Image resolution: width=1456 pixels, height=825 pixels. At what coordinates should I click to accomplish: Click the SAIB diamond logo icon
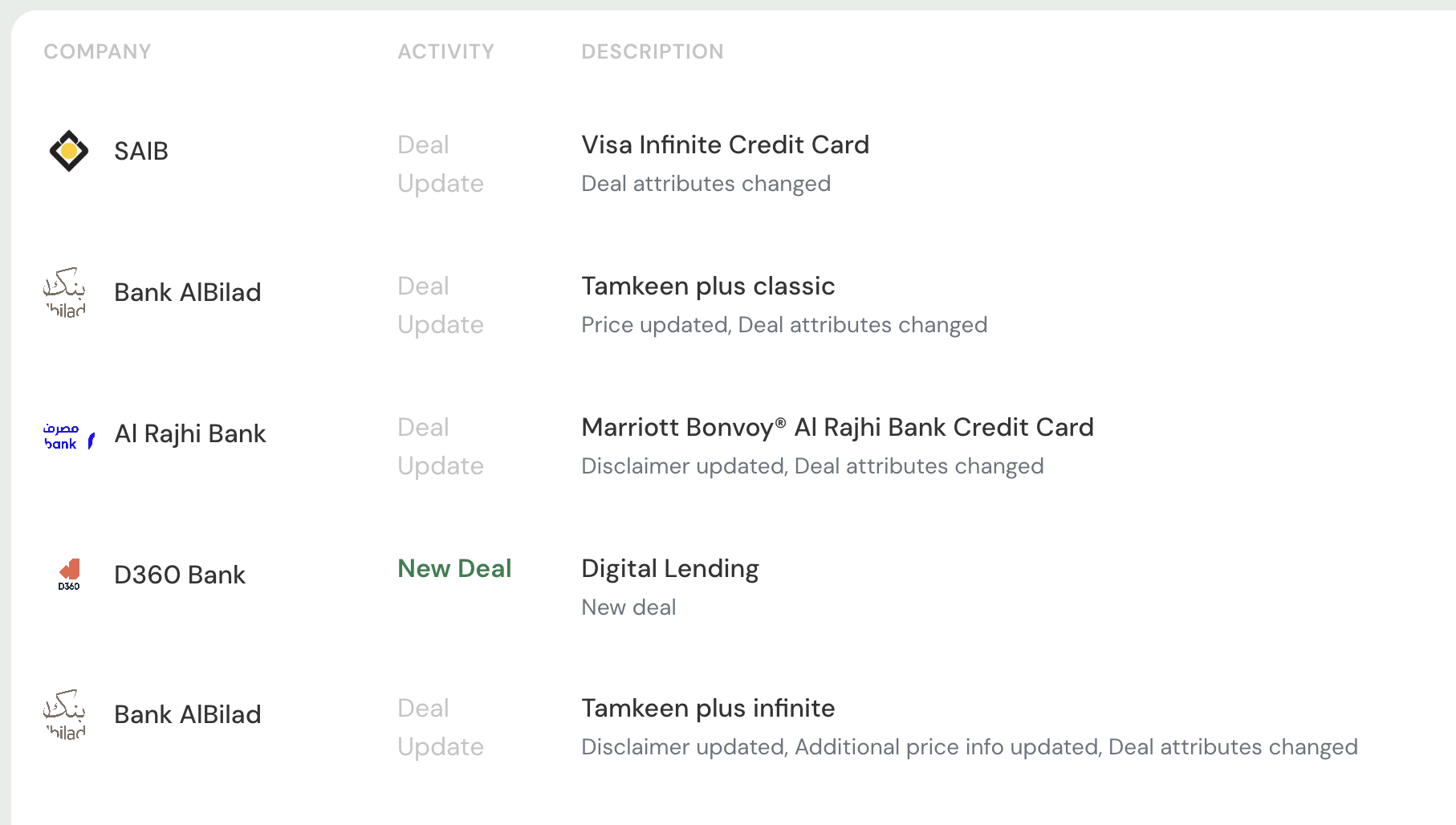click(69, 151)
